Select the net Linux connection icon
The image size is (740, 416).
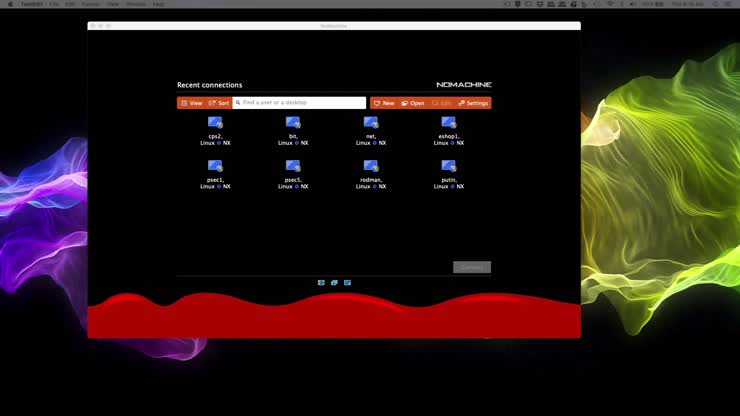tap(371, 123)
